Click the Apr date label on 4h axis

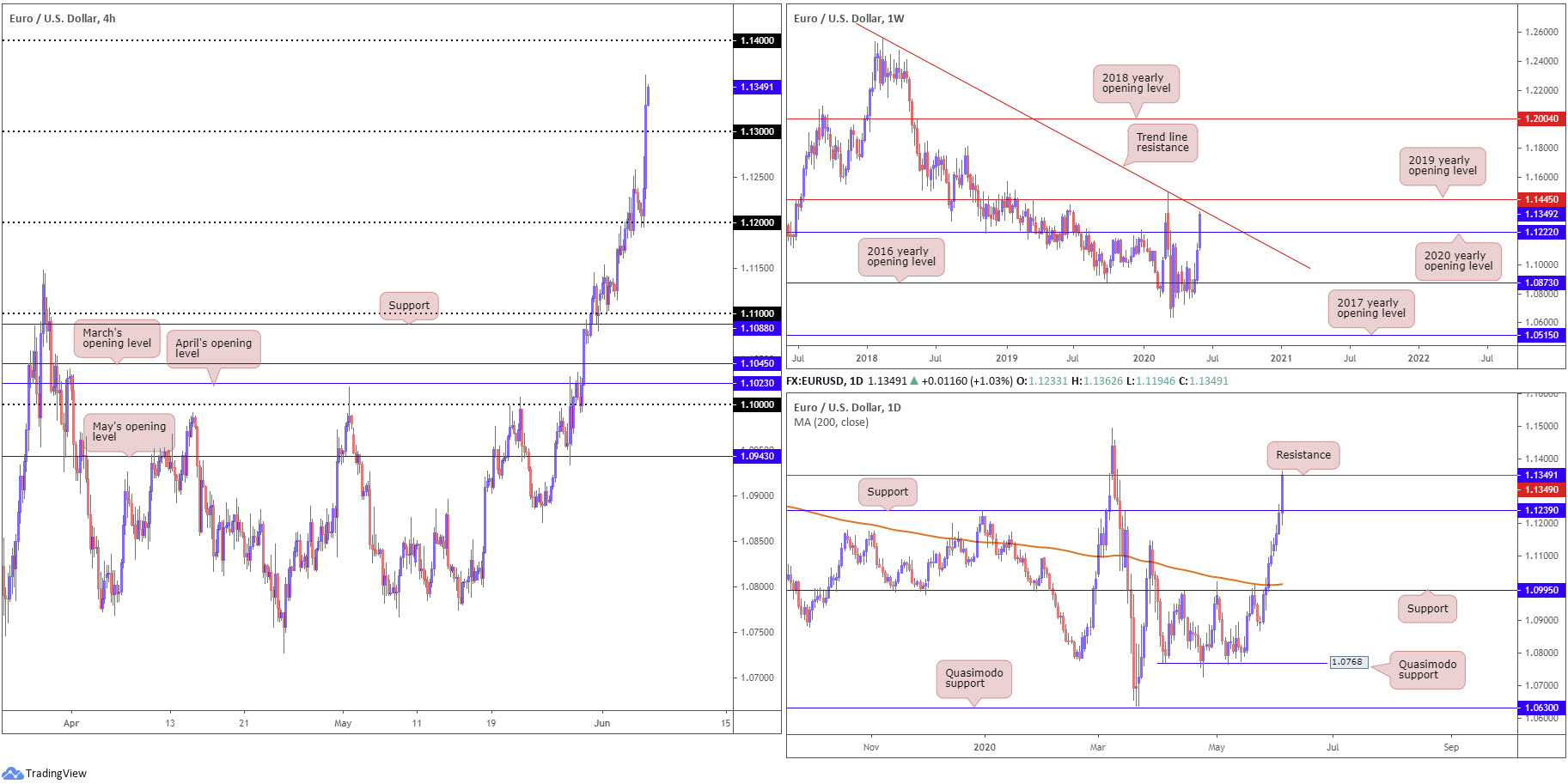pos(71,723)
